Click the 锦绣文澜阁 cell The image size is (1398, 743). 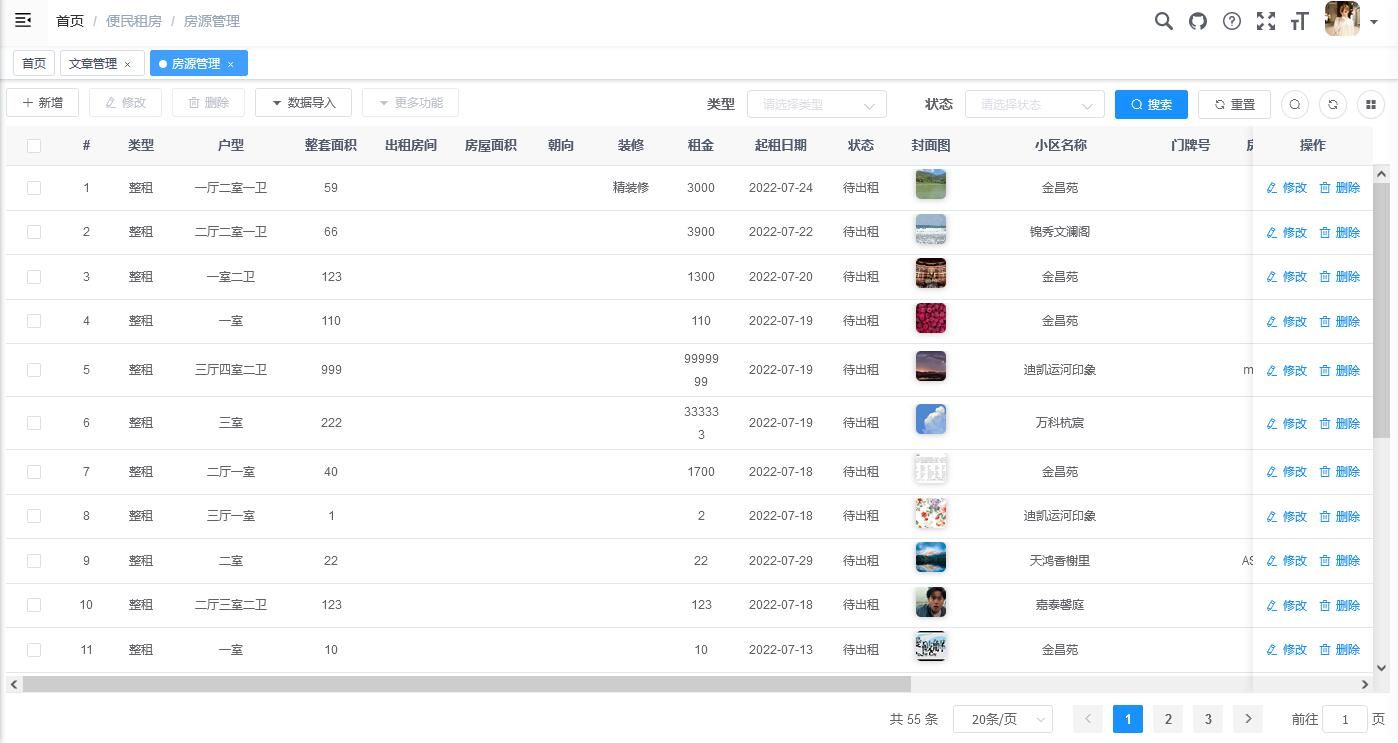pos(1060,232)
